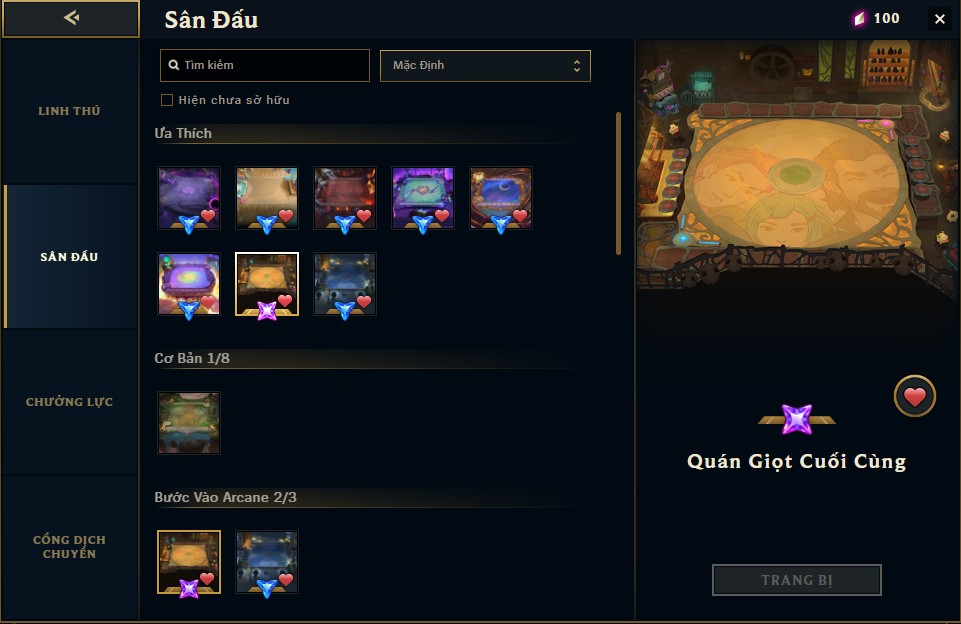Click the dropdown arrows of Mặc Định

coord(576,66)
